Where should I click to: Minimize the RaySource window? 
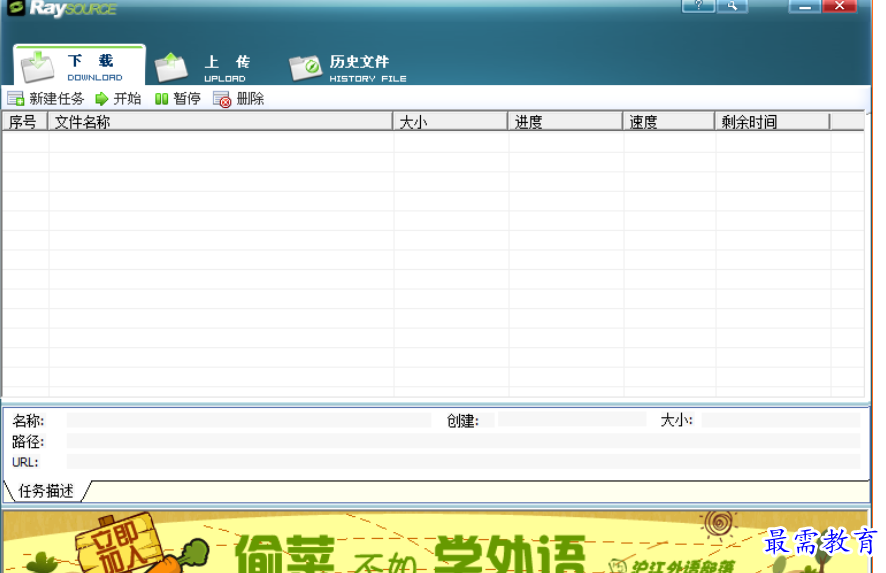pos(804,6)
